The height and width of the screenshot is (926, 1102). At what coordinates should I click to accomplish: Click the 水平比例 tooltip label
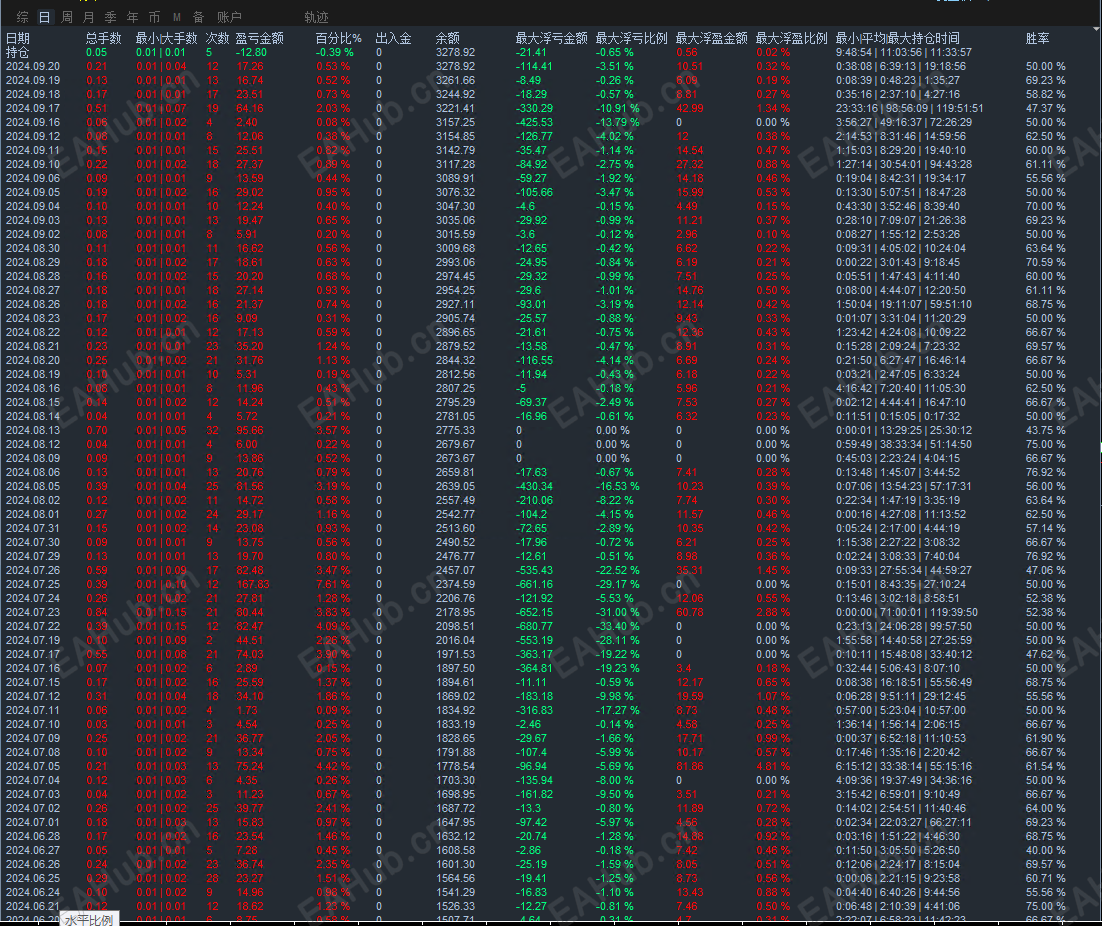click(x=89, y=920)
